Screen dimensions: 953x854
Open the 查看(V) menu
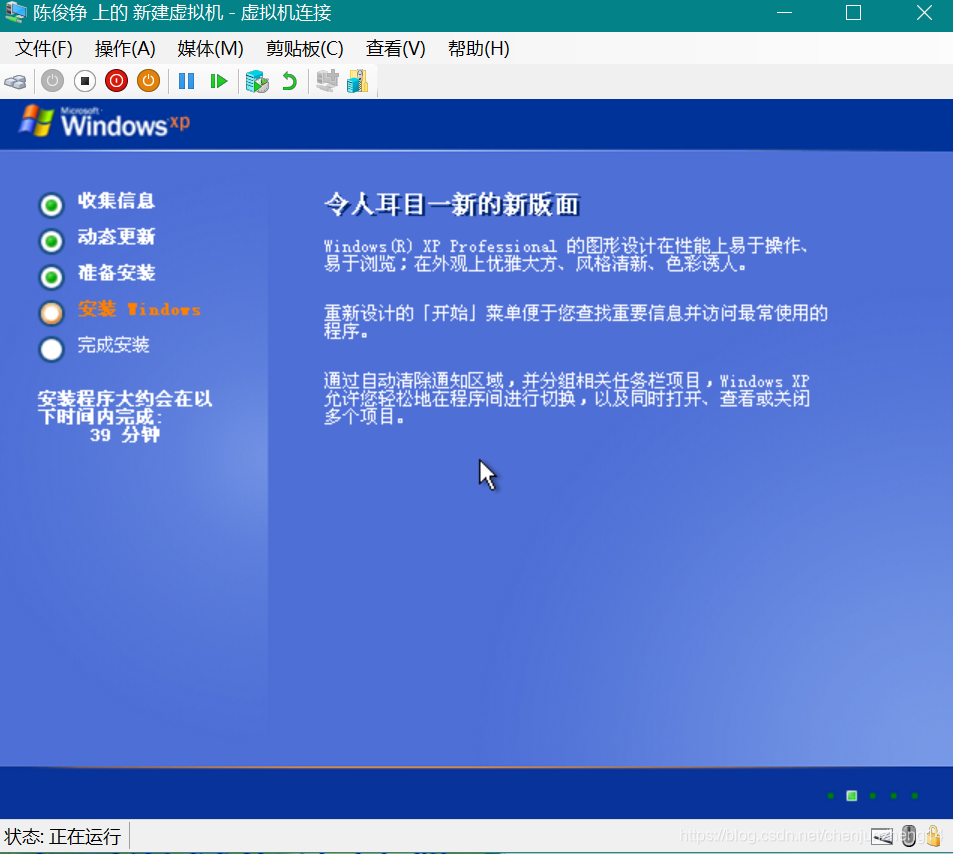(395, 48)
